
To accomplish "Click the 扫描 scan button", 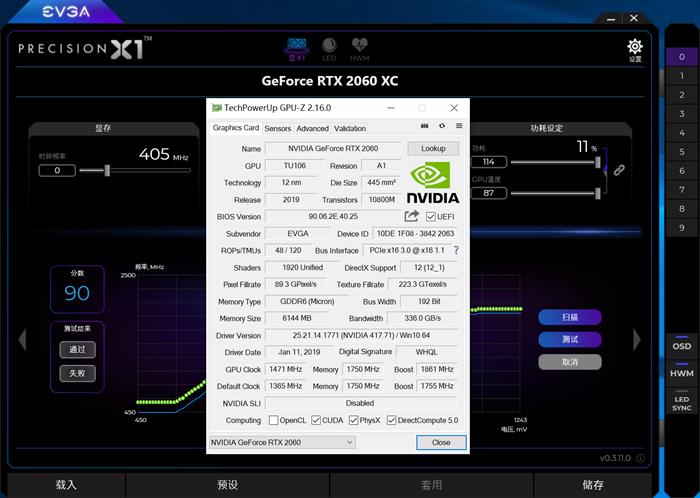I will click(x=570, y=317).
